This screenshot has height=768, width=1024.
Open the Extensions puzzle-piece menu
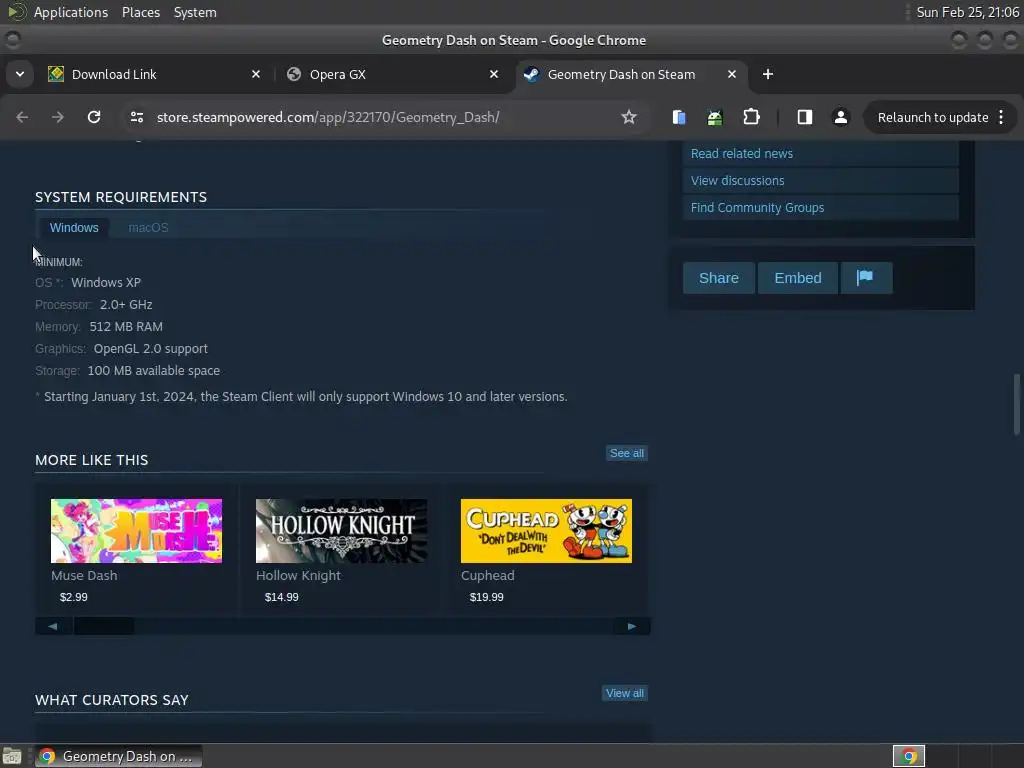(x=752, y=117)
